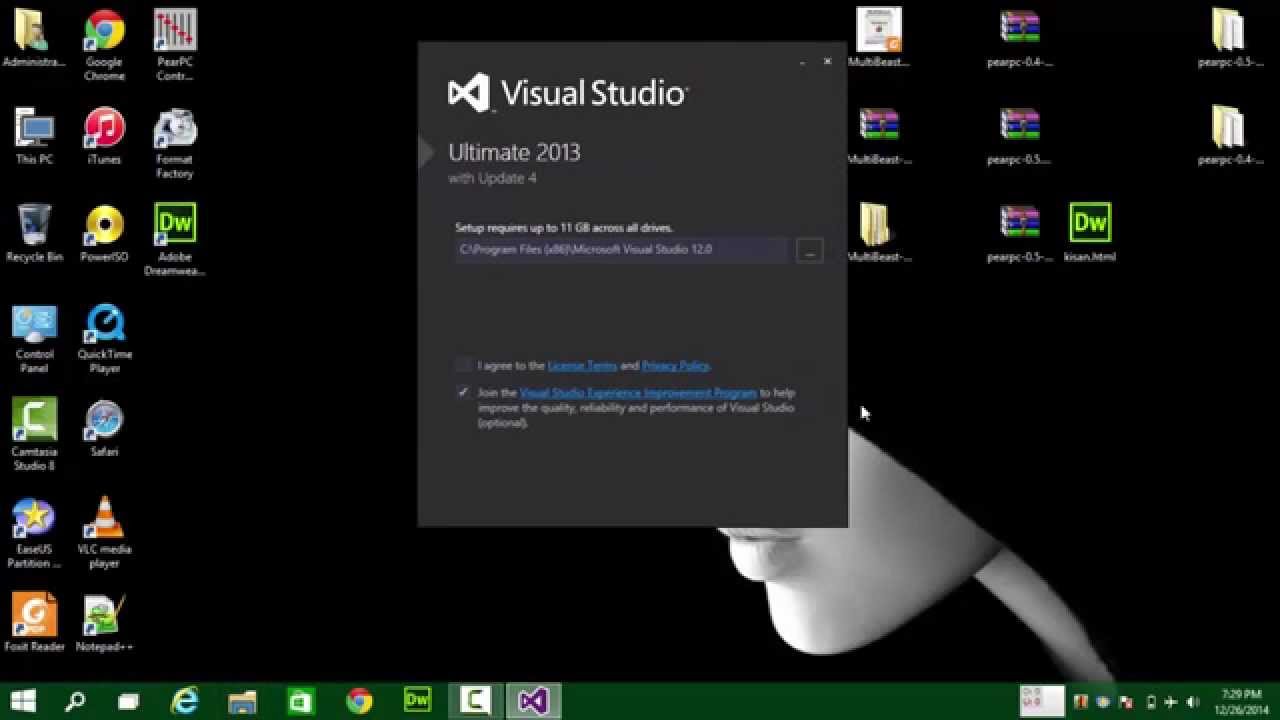Click the browse (...) install location button
The height and width of the screenshot is (720, 1280).
(x=810, y=250)
